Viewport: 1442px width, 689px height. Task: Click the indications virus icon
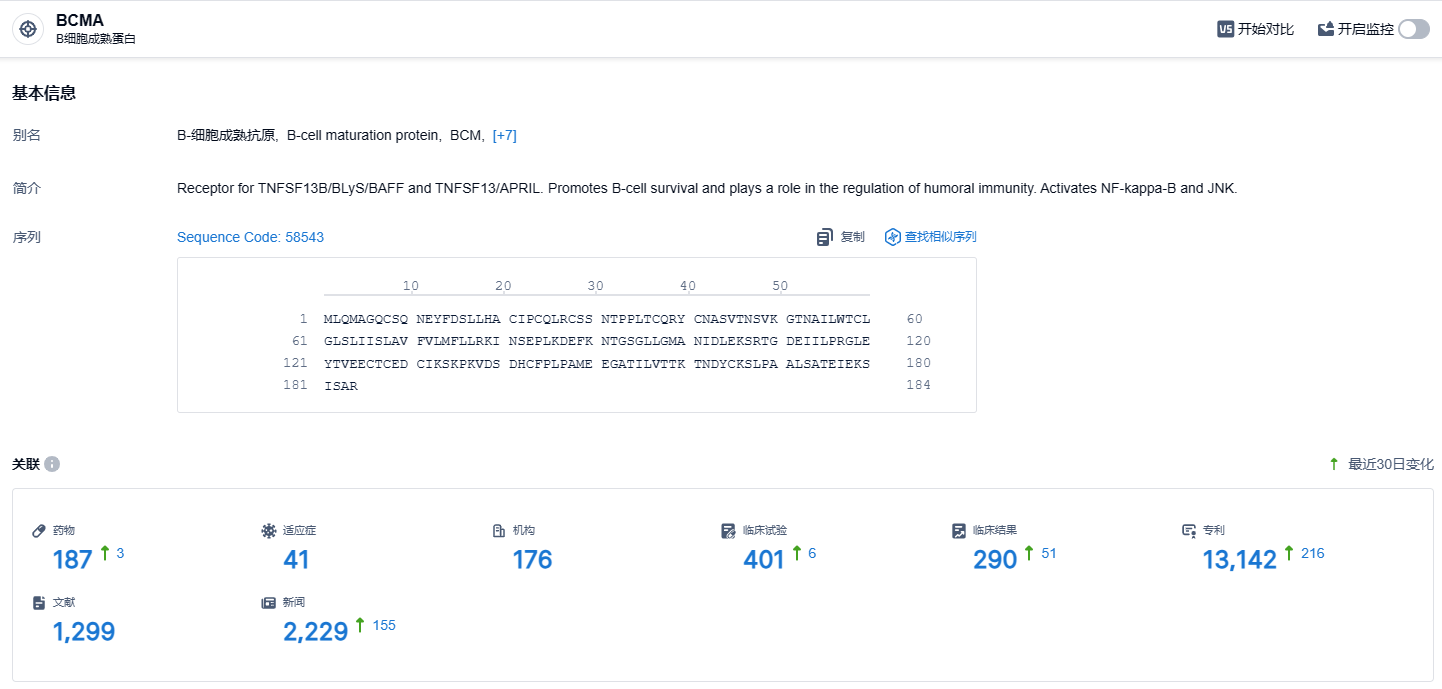coord(267,530)
